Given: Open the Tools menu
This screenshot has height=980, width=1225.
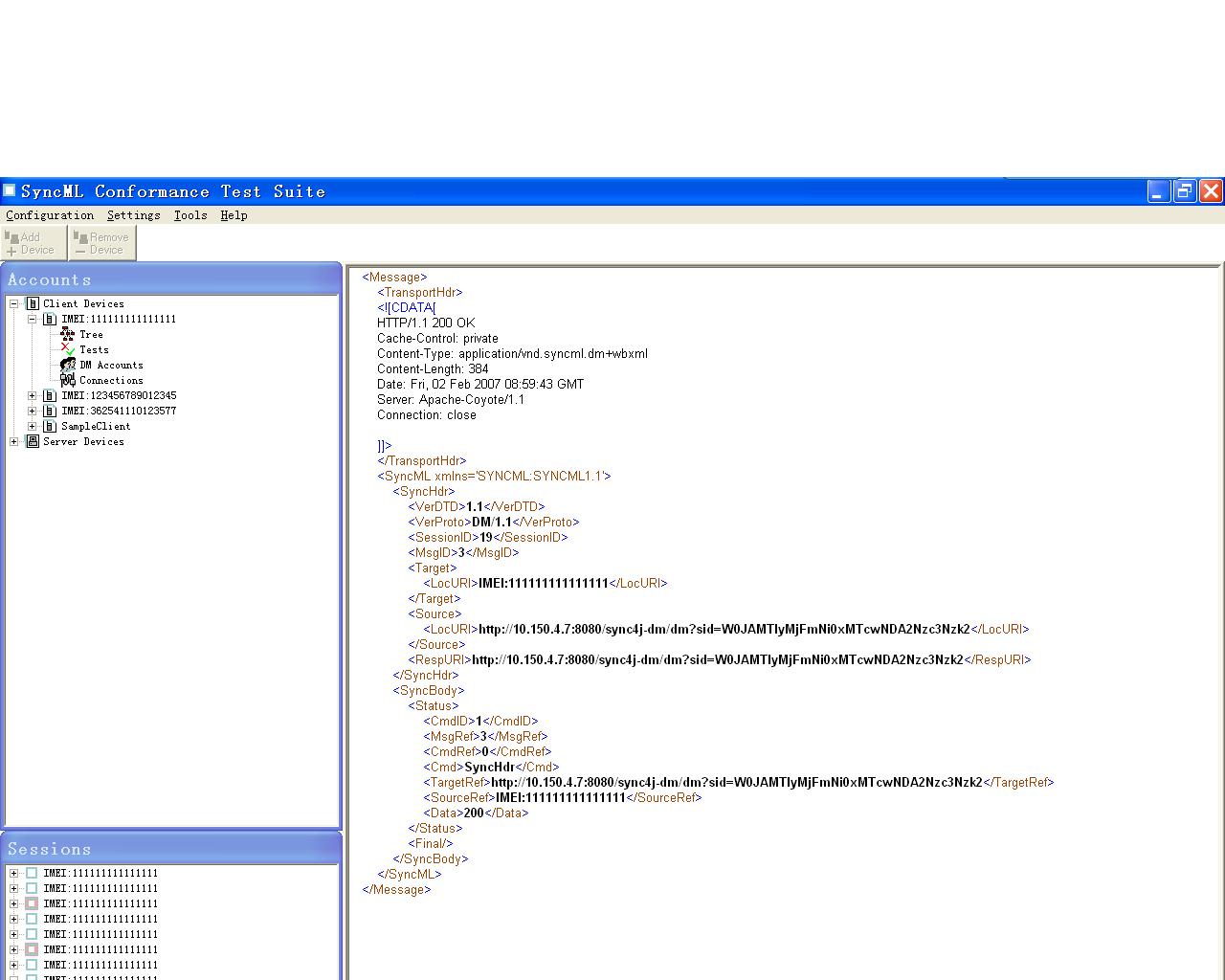Looking at the screenshot, I should click(x=190, y=215).
